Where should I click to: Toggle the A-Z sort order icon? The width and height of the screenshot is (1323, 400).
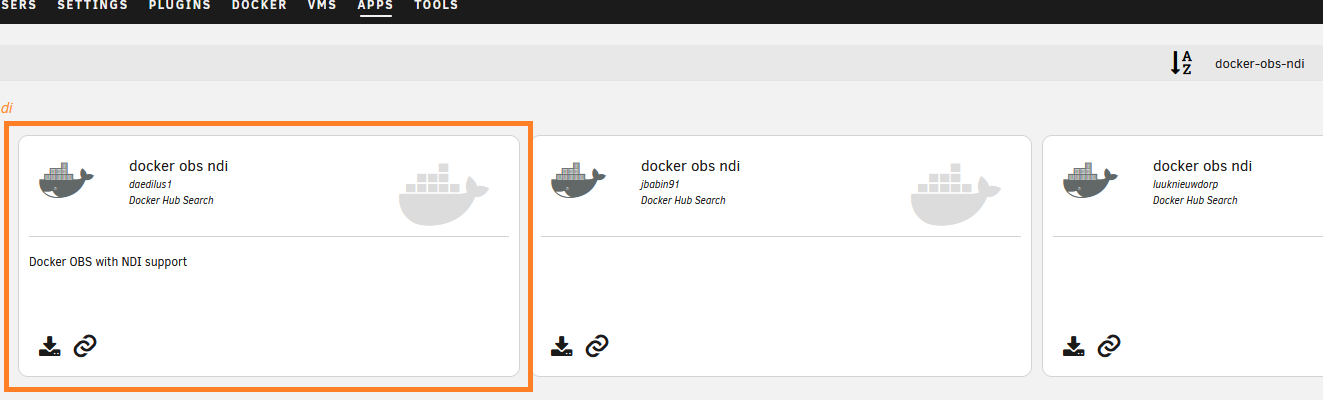[x=1182, y=63]
